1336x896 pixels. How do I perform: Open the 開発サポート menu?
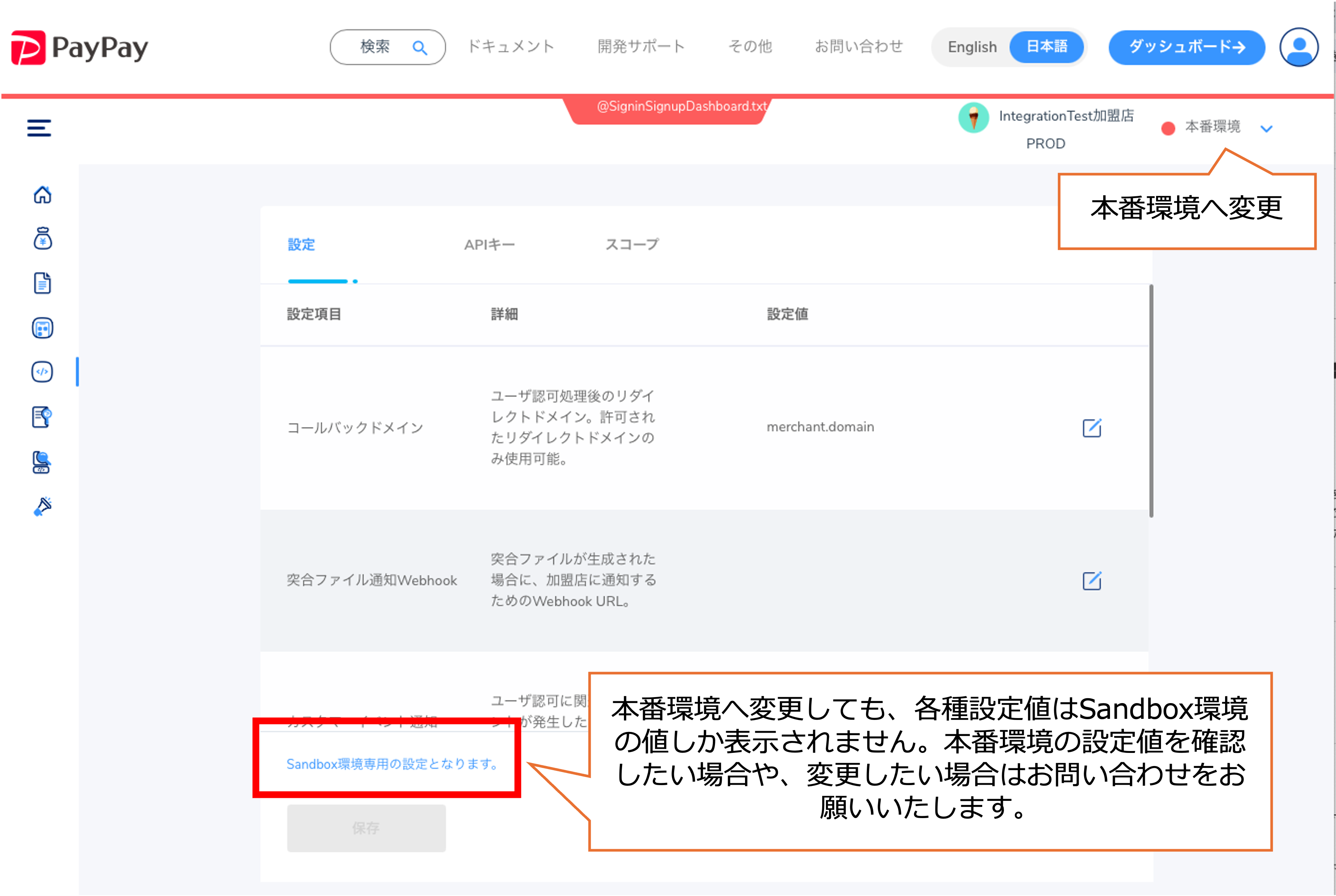click(641, 46)
